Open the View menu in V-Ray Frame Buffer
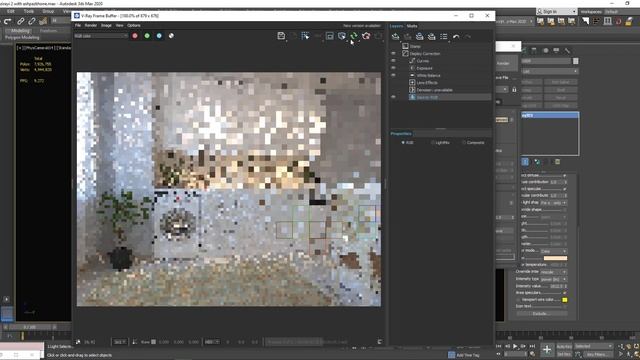The width and height of the screenshot is (640, 360). coord(119,25)
